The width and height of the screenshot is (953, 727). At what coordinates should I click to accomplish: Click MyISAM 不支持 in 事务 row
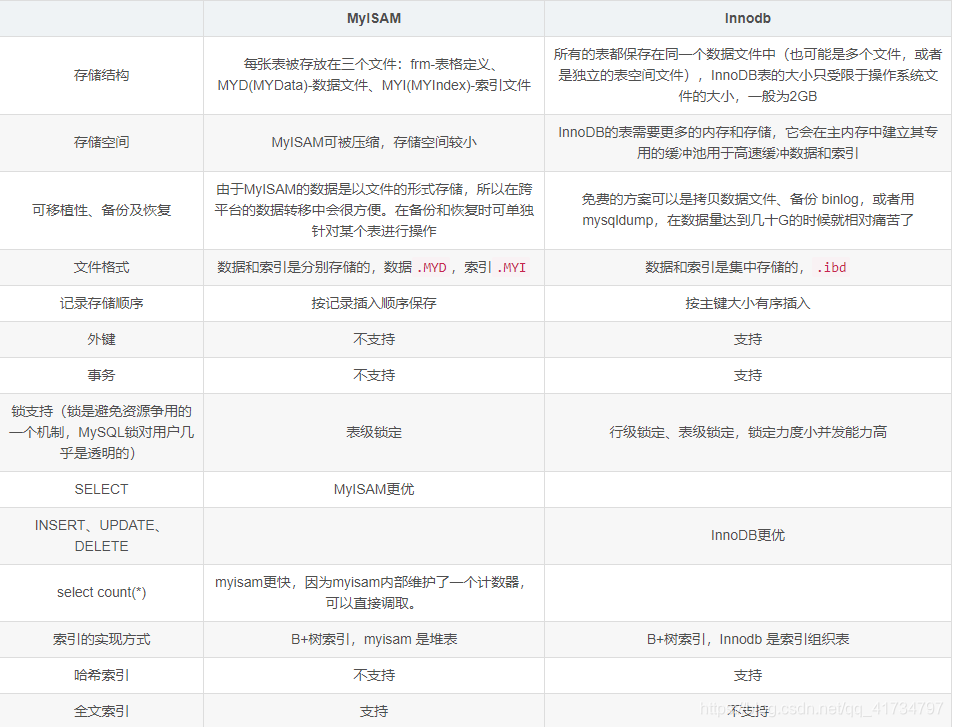[x=374, y=375]
